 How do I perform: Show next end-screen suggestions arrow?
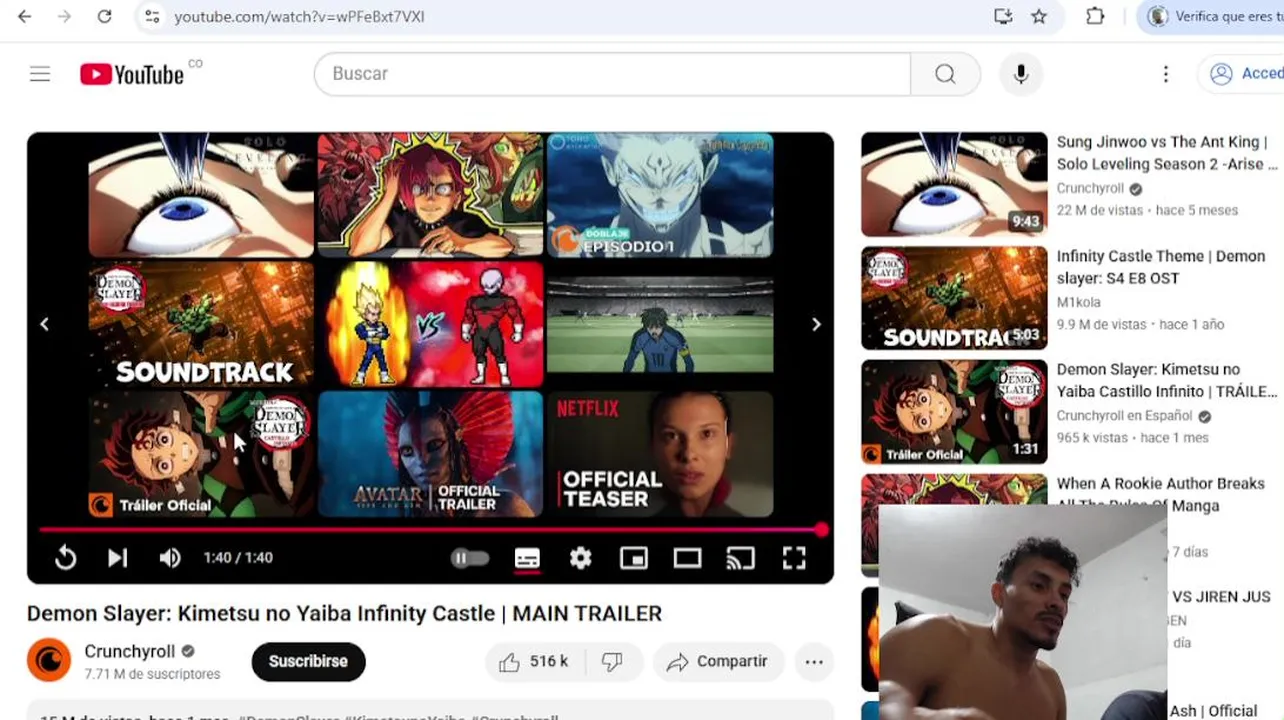point(816,324)
